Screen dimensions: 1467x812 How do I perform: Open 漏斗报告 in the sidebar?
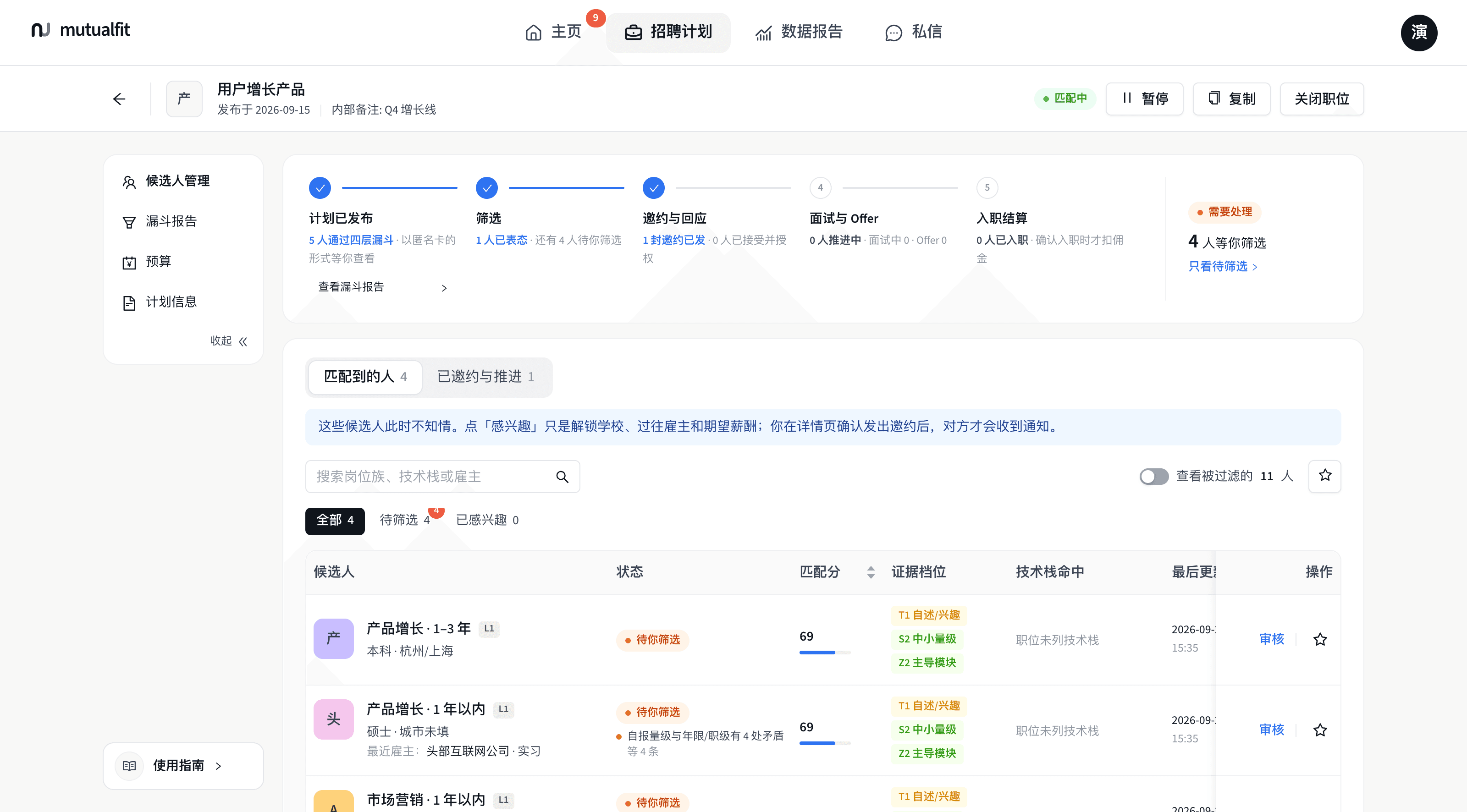point(183,221)
